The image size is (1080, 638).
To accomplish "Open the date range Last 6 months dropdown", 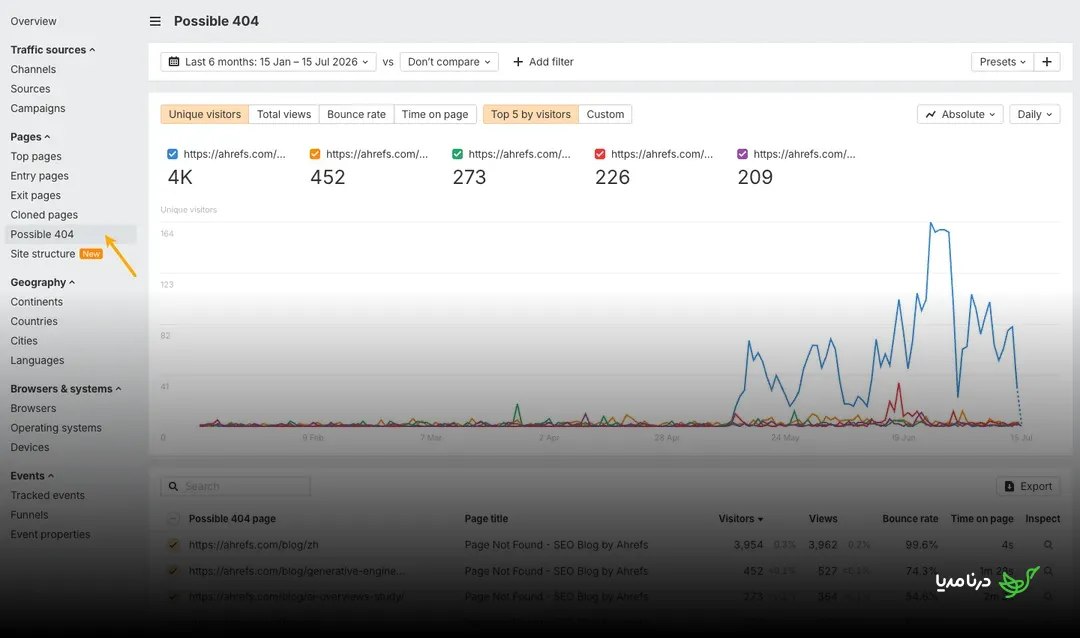I will pos(269,62).
